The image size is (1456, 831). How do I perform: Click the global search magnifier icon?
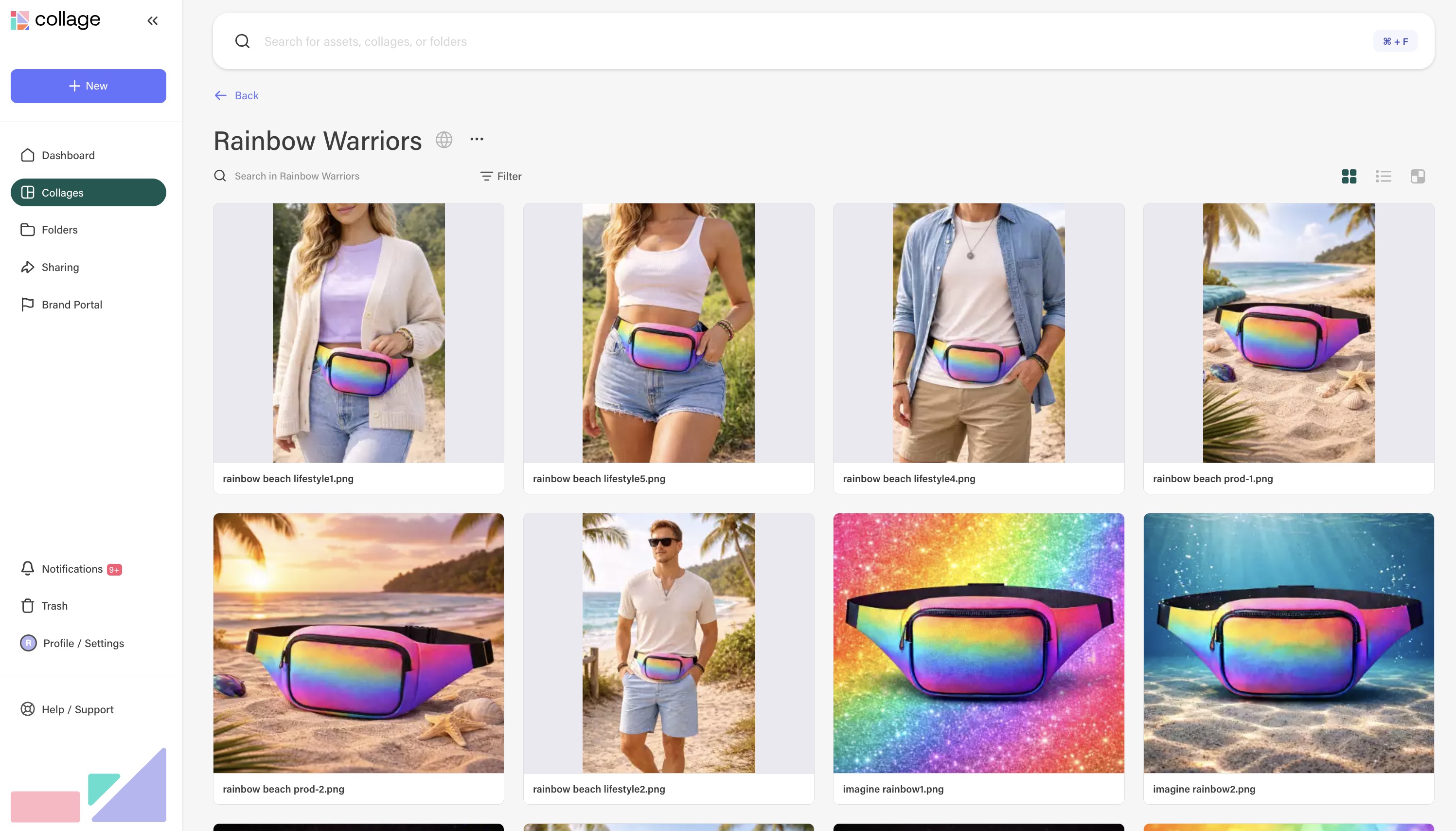(242, 41)
